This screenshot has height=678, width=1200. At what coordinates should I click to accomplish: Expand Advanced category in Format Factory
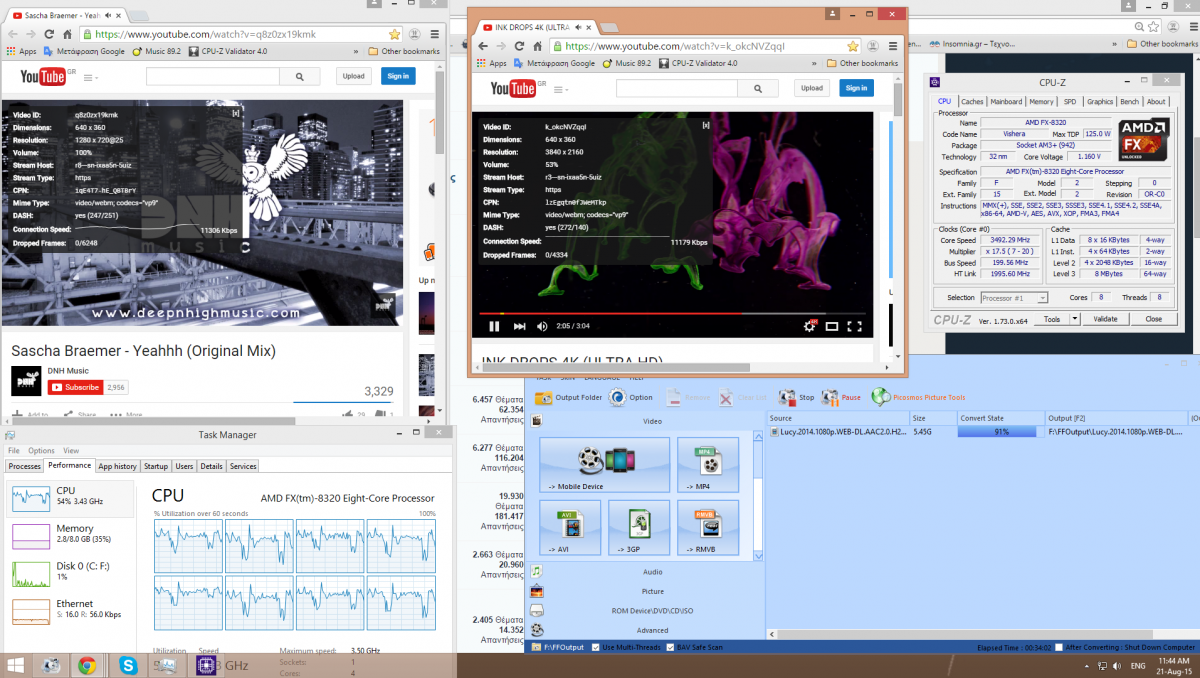652,630
